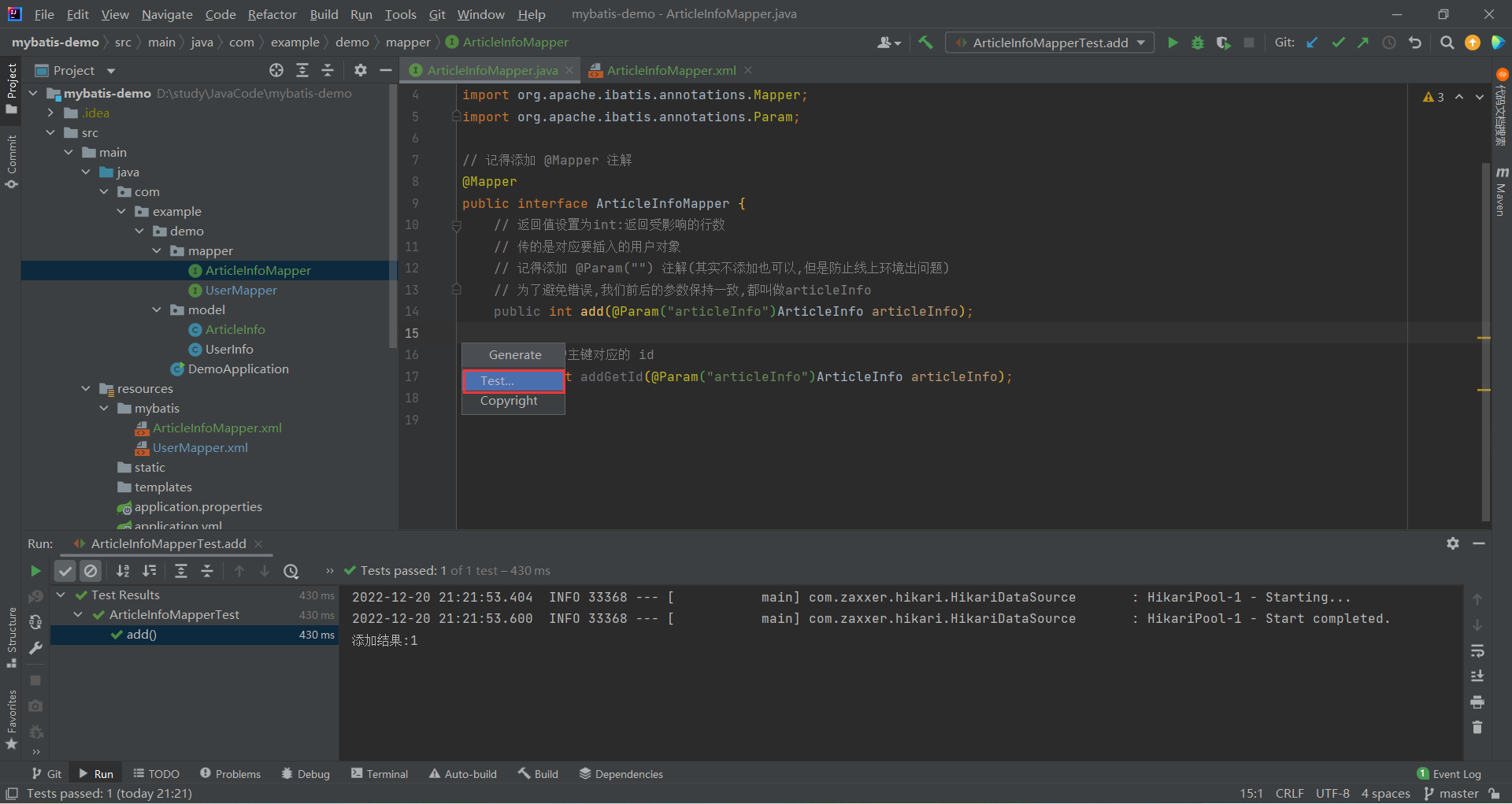The image size is (1512, 804).
Task: Open UserMapper in project tree
Action: click(241, 290)
